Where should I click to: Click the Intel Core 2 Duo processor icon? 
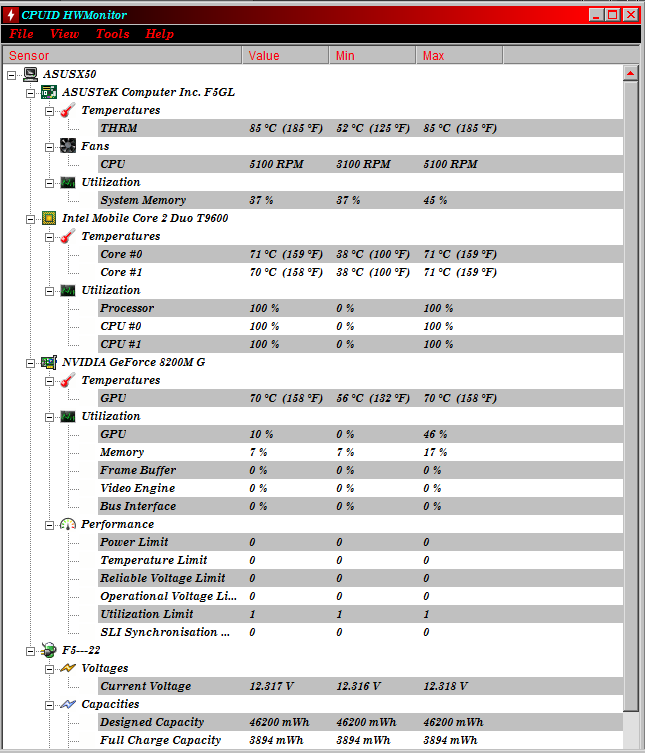coord(49,218)
